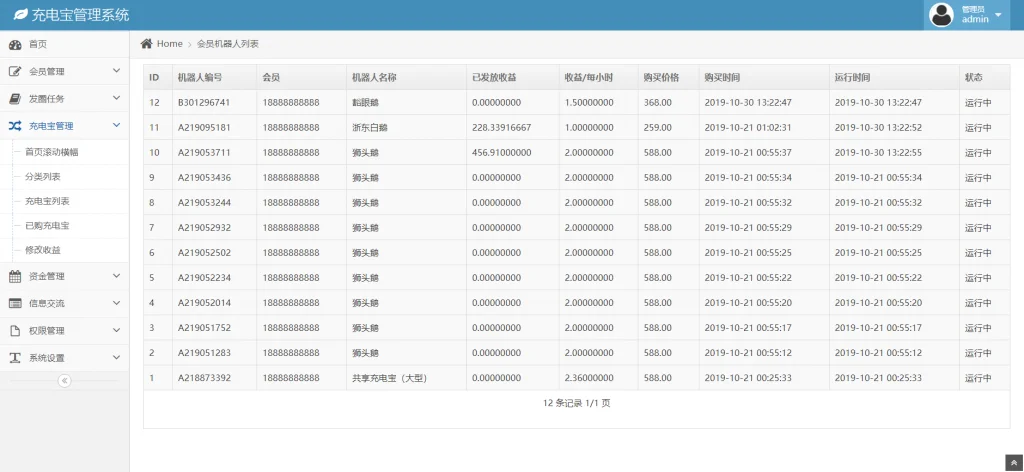Viewport: 1024px width, 472px height.
Task: Click 会员机器人列表 breadcrumb text
Action: point(228,44)
